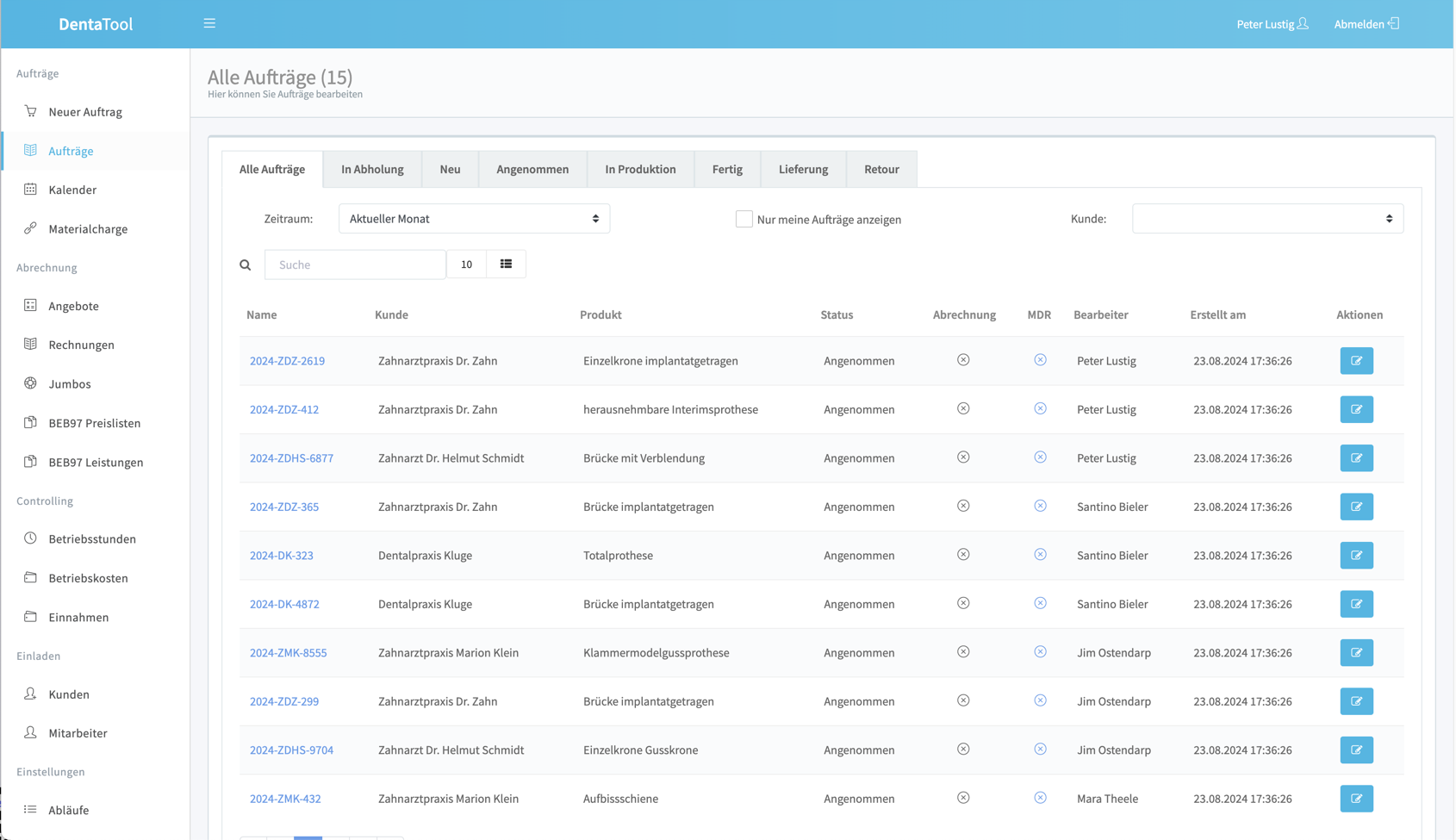The width and height of the screenshot is (1456, 840).
Task: Open Materialcharge link icon
Action: click(x=30, y=228)
